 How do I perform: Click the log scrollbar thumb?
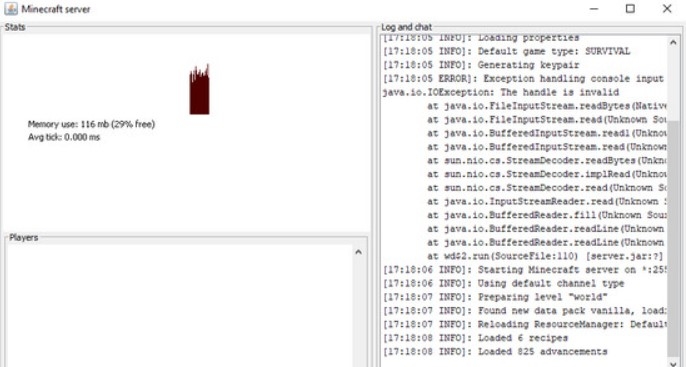[673, 238]
